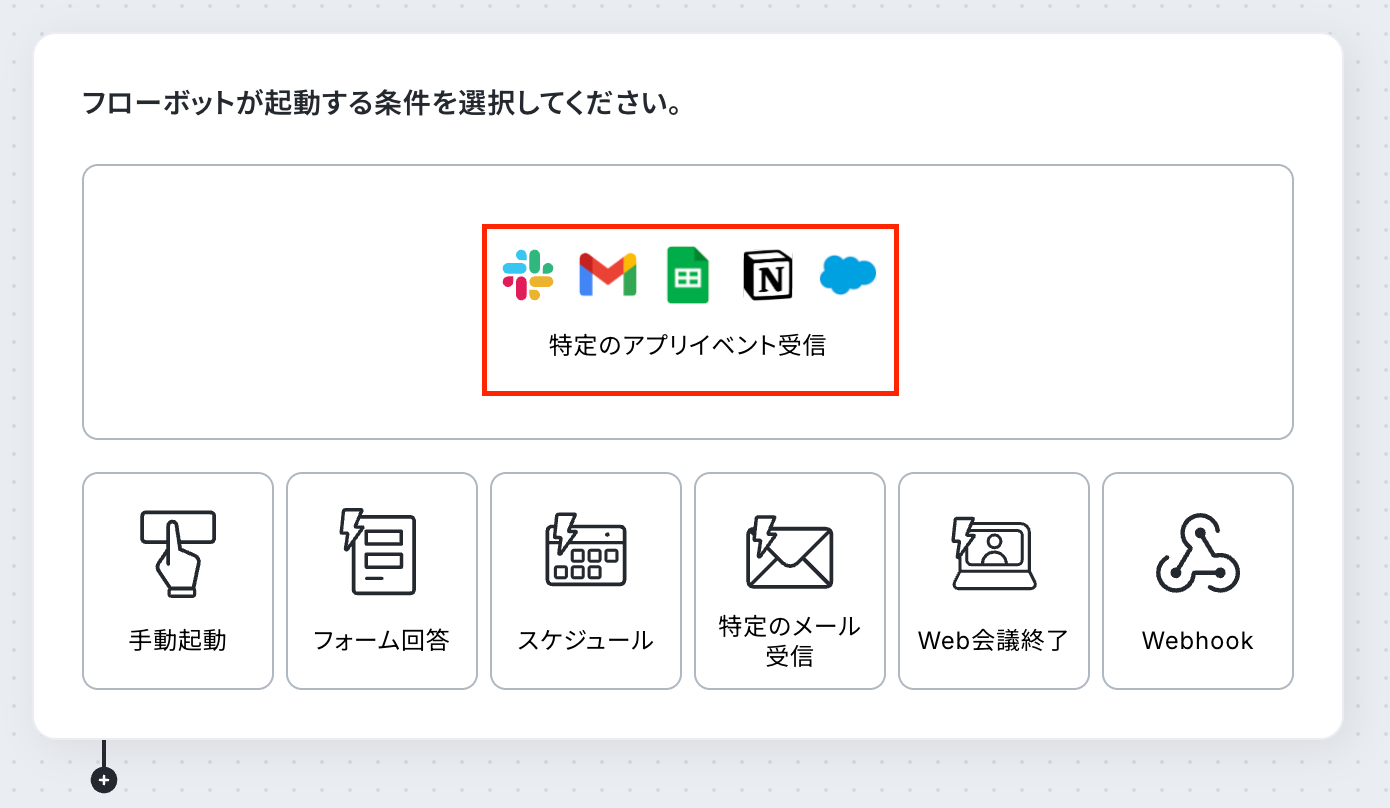Select the 特定のアプリイベント受信 label
This screenshot has width=1390, height=808.
pos(688,346)
